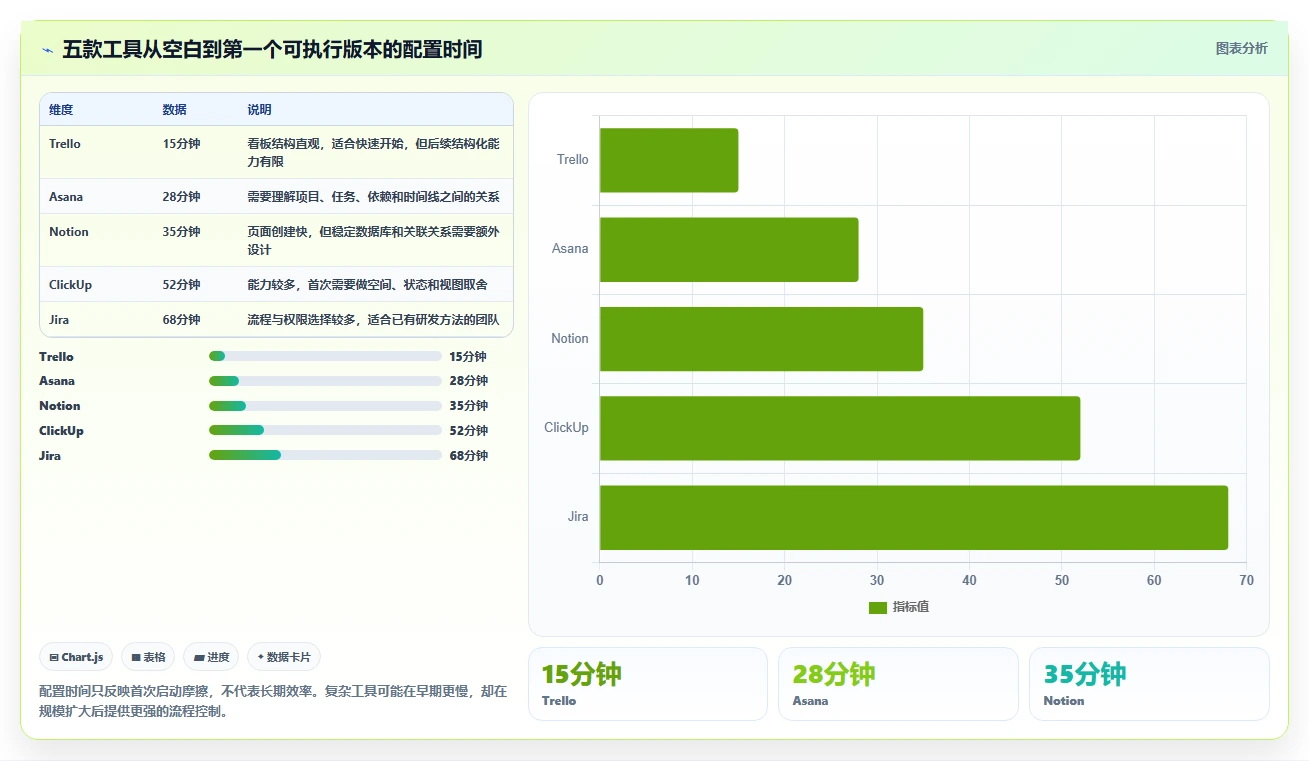Click the ClickUp y-axis label of the chart
The height and width of the screenshot is (761, 1309).
coord(567,428)
